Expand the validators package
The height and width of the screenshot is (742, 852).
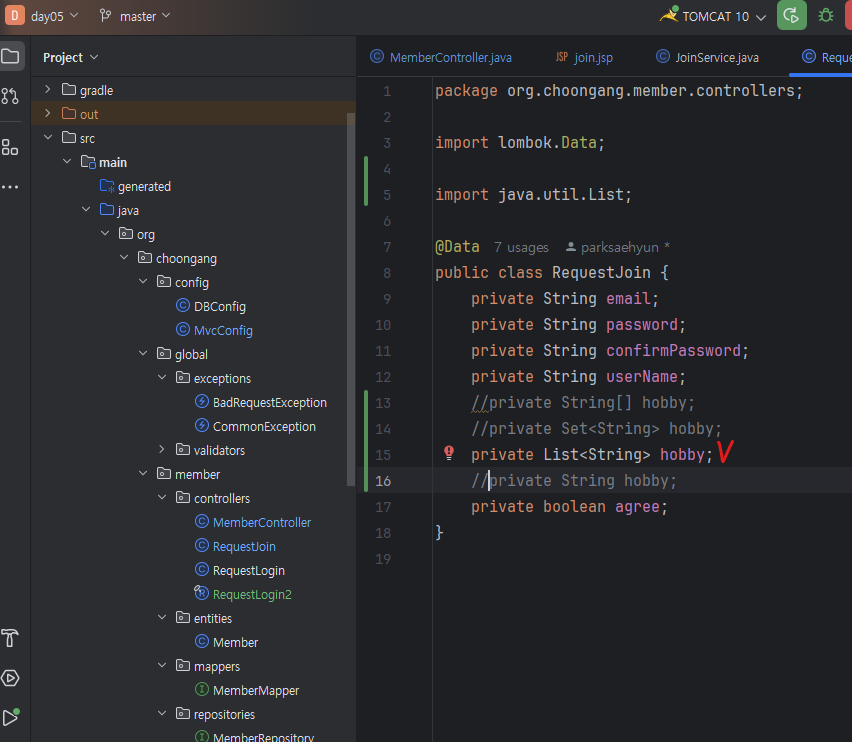(163, 450)
